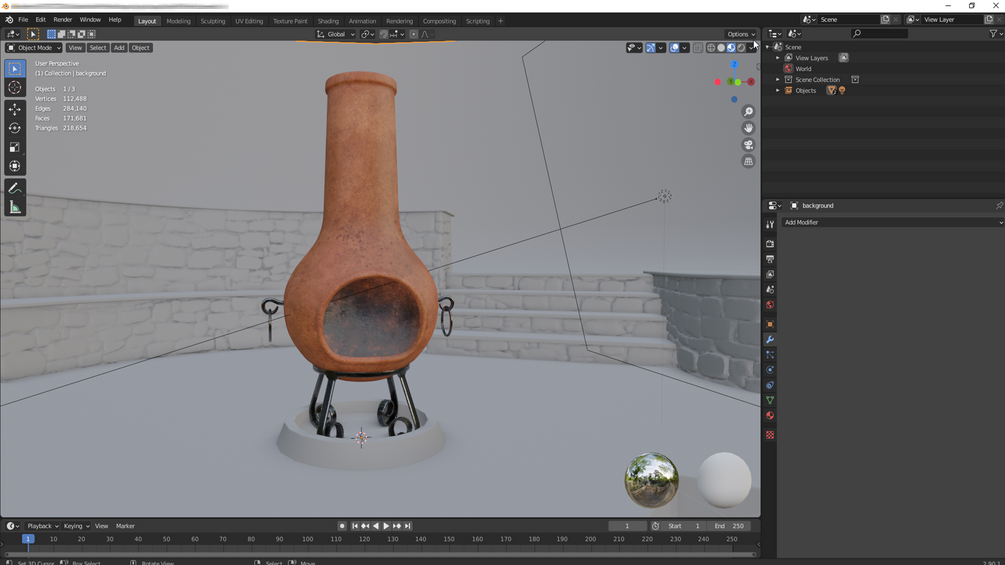Switch to Rendered viewport shading

click(x=742, y=47)
